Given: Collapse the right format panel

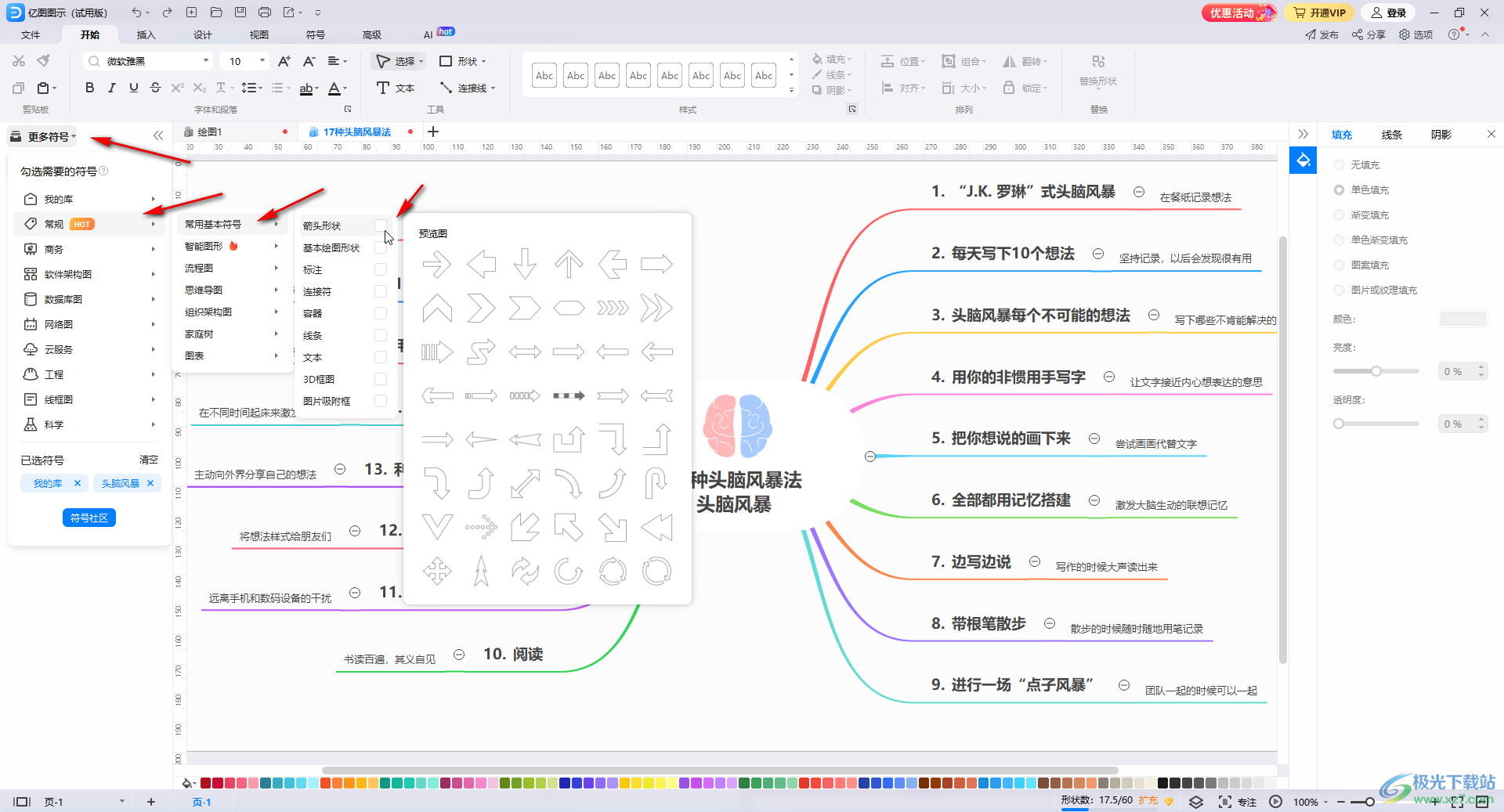Looking at the screenshot, I should coord(1303,134).
